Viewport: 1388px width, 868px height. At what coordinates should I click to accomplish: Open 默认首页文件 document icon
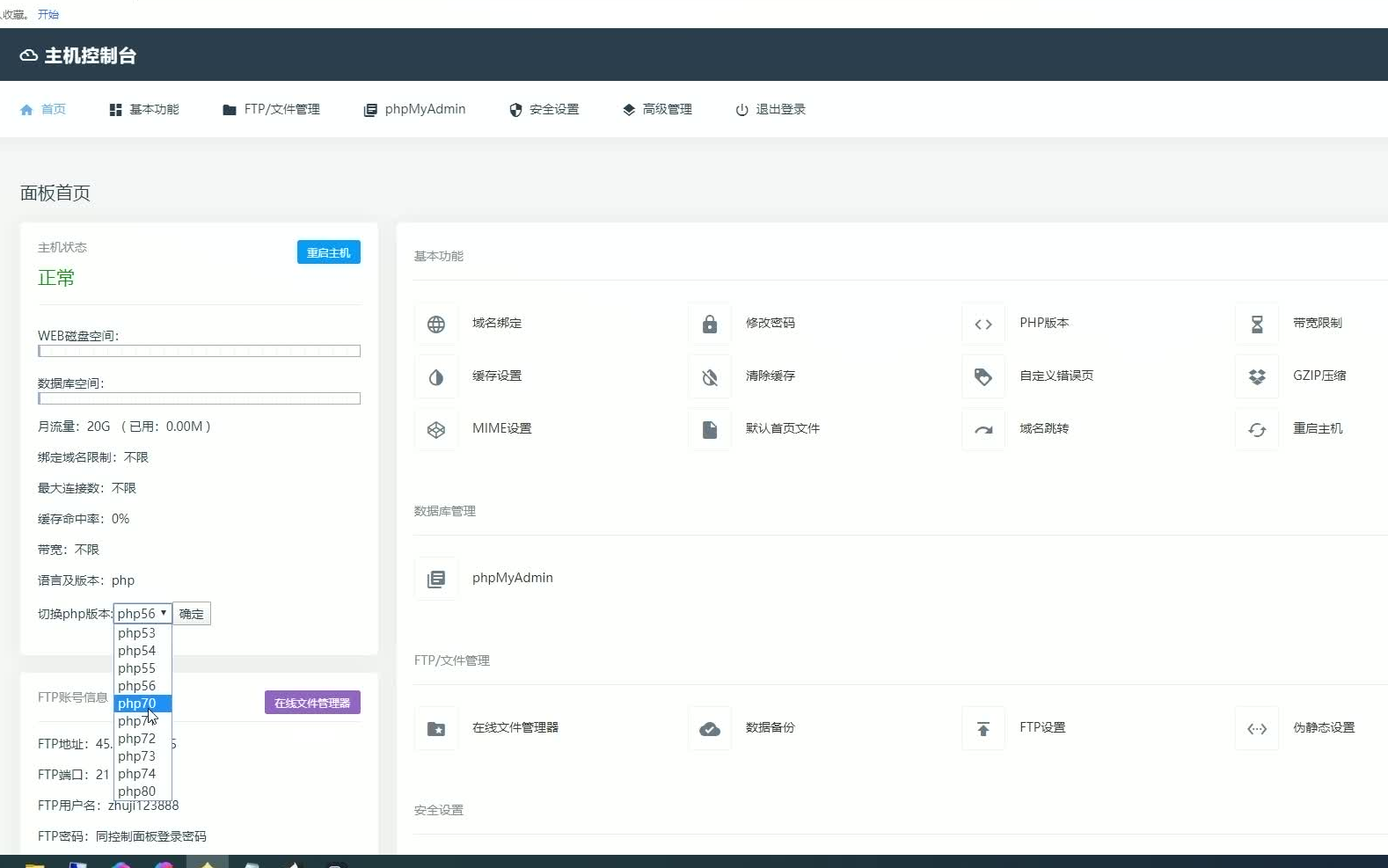[710, 429]
